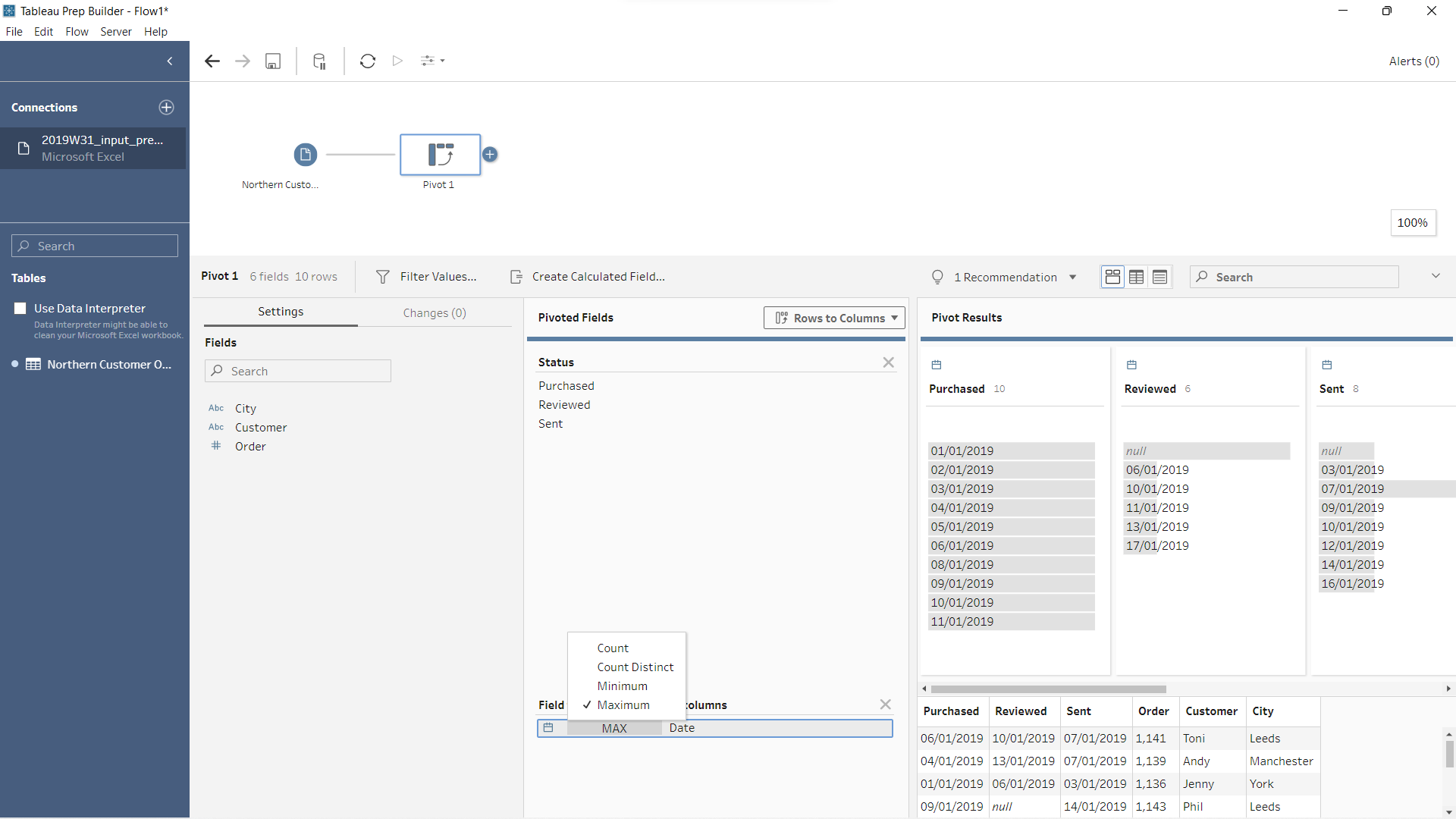The width and height of the screenshot is (1456, 819).
Task: Click the Northern Customer input step icon
Action: [305, 155]
